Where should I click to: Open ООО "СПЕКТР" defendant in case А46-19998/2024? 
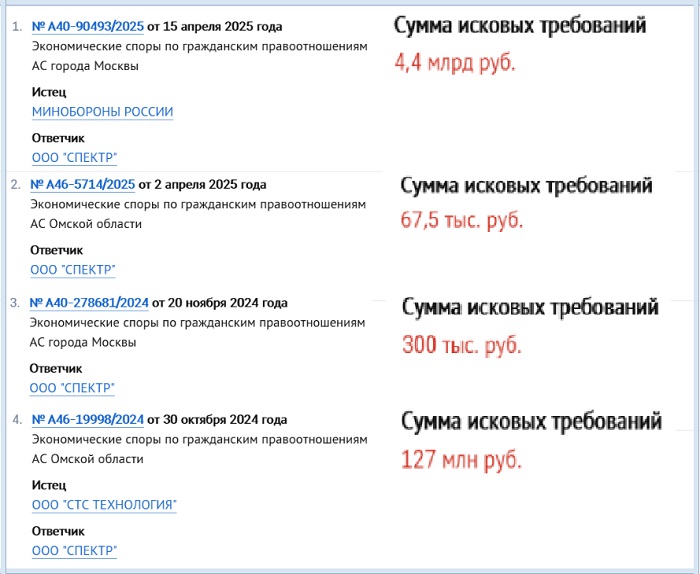[x=75, y=551]
